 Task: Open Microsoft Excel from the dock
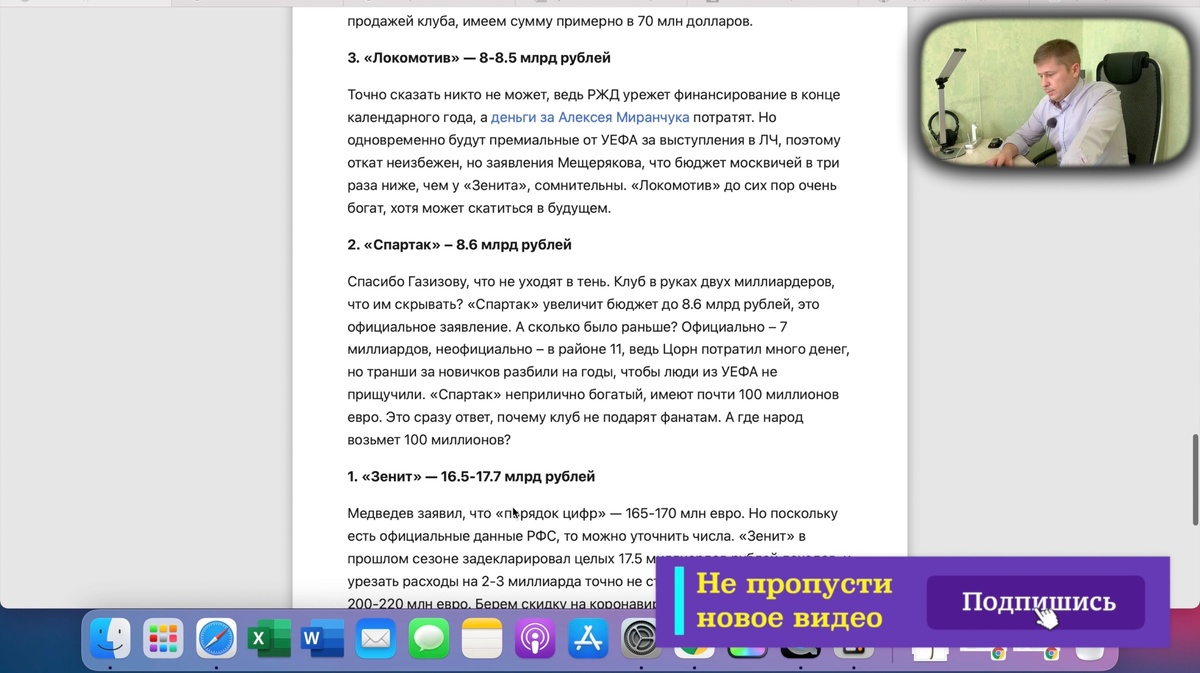click(269, 638)
